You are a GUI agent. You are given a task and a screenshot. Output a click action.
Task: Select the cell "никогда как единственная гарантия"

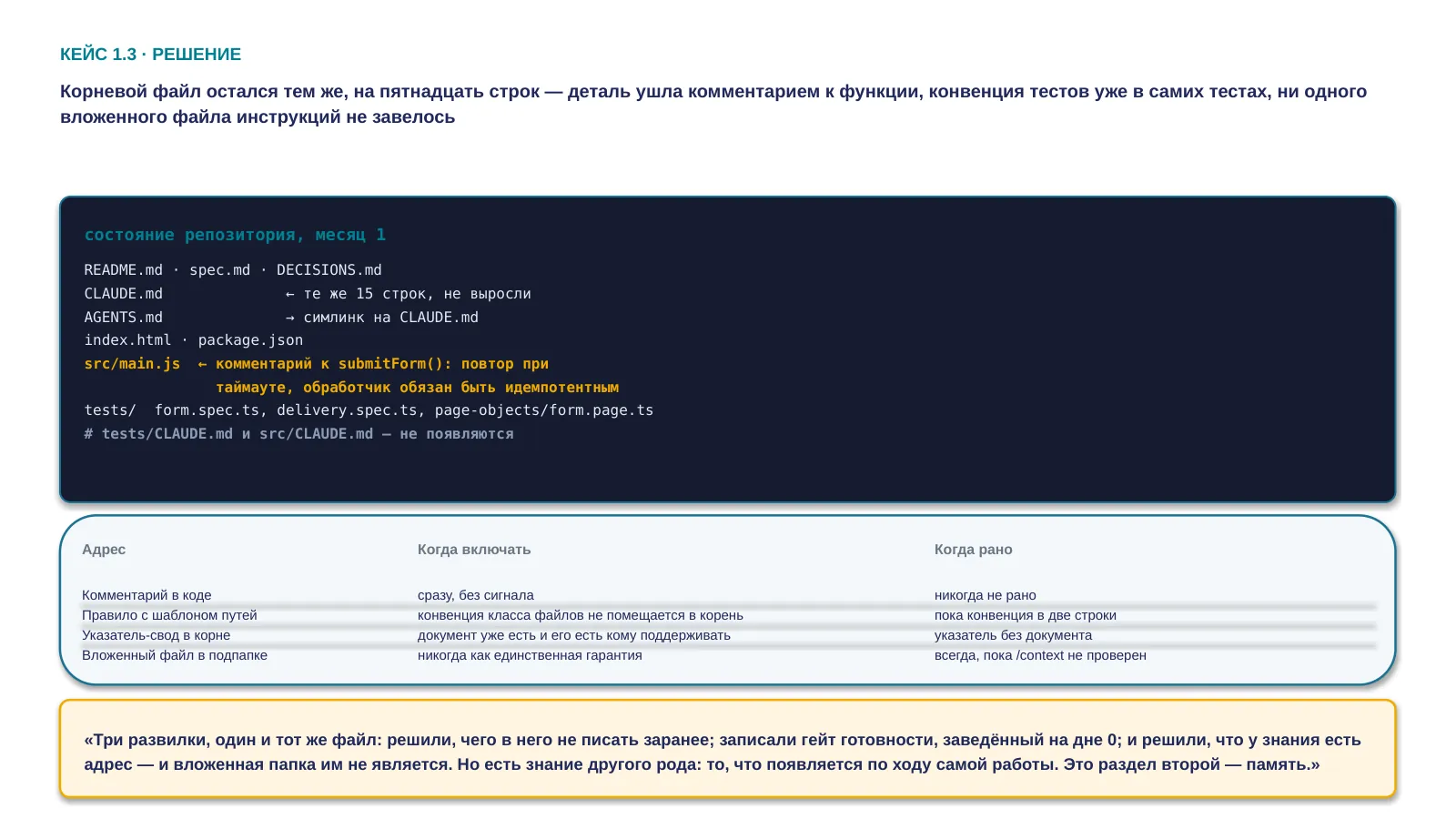coord(530,655)
